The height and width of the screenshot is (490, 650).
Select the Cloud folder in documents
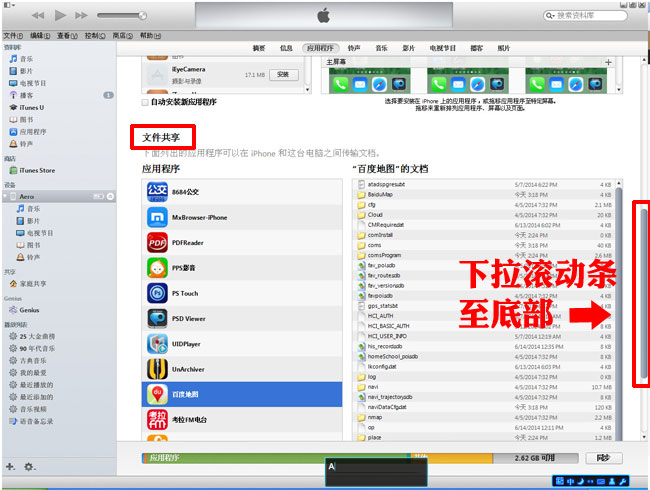[484, 215]
